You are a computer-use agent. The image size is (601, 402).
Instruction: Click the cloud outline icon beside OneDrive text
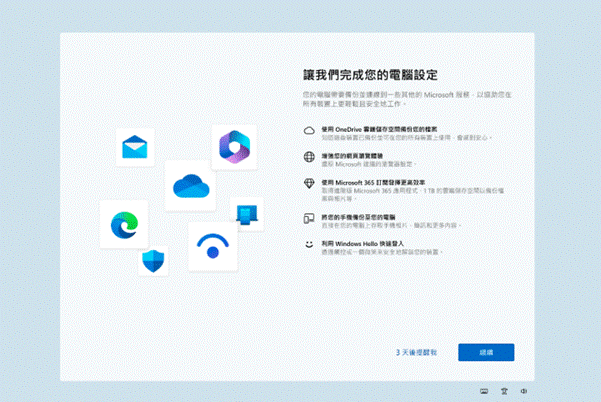tap(309, 131)
